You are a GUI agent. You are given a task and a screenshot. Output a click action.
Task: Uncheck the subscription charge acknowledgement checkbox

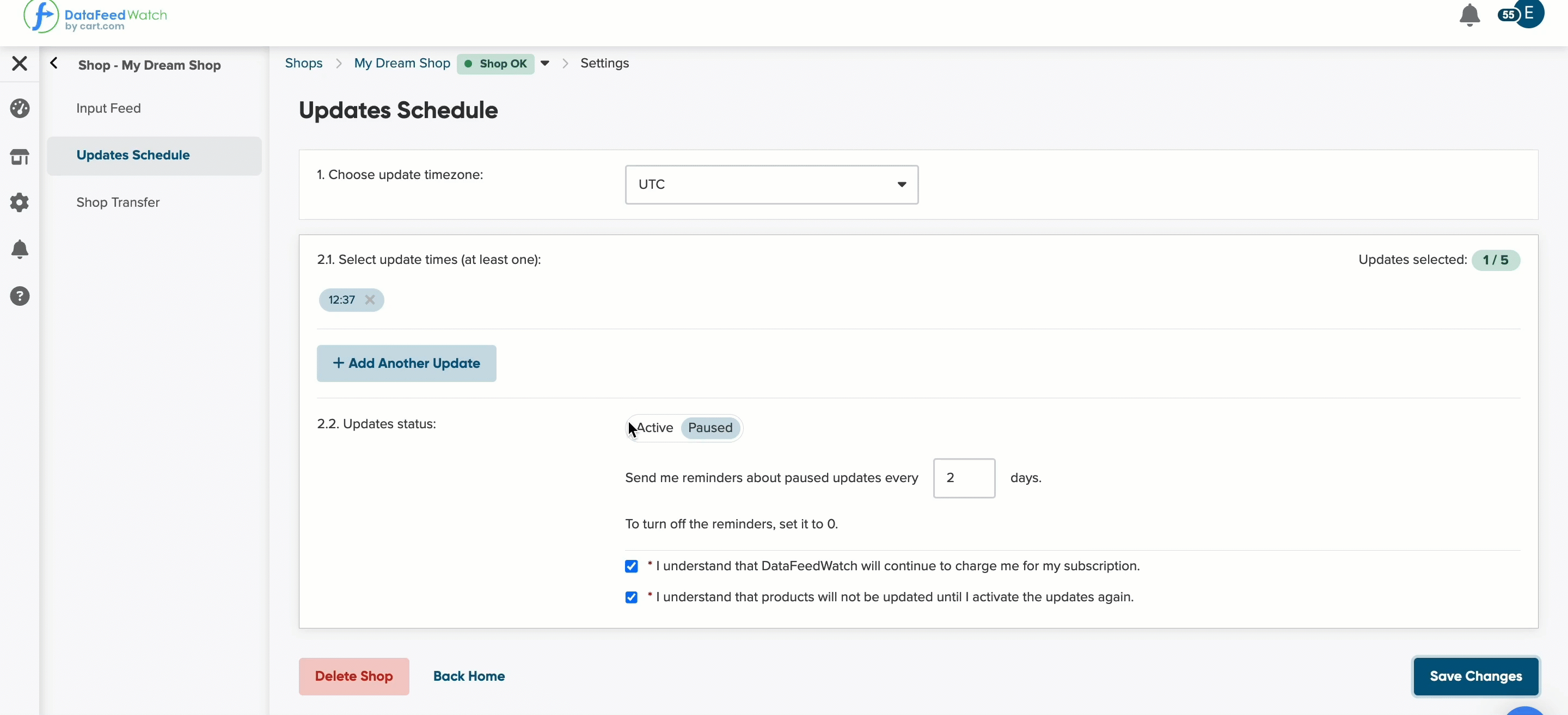[631, 566]
